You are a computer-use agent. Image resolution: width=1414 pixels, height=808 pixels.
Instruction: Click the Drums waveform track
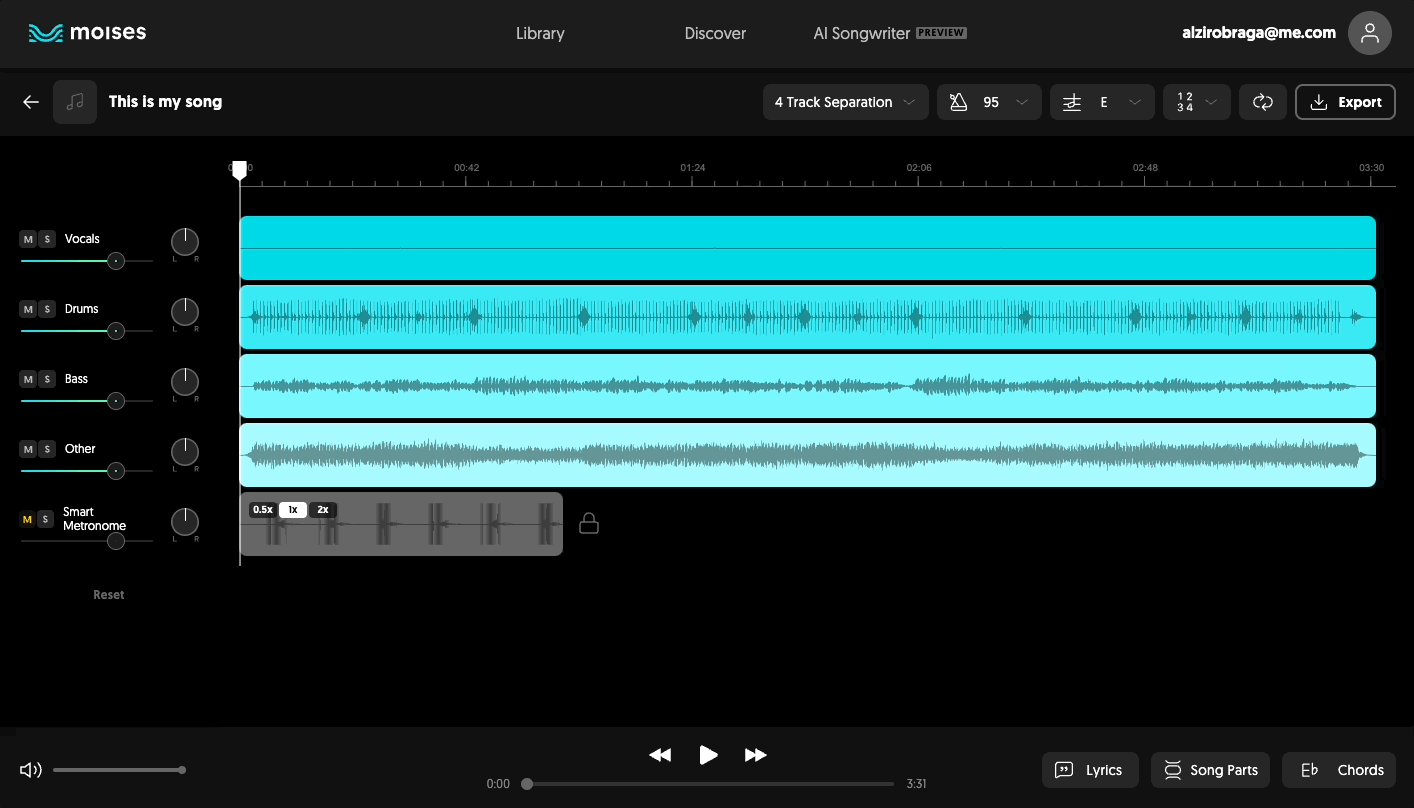click(x=808, y=317)
